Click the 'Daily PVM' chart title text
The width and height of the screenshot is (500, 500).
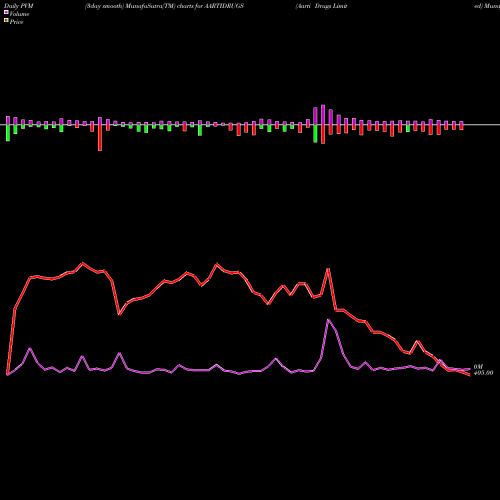tap(19, 6)
